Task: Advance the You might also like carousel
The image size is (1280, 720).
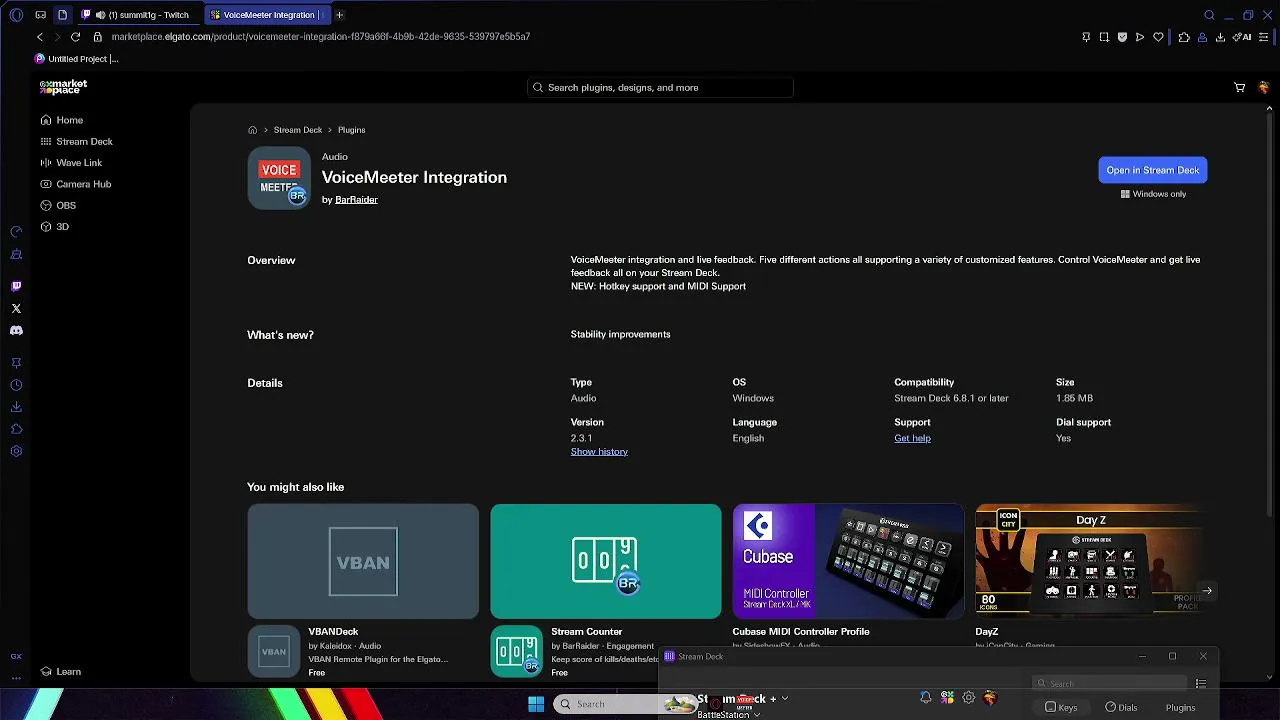Action: [x=1207, y=591]
